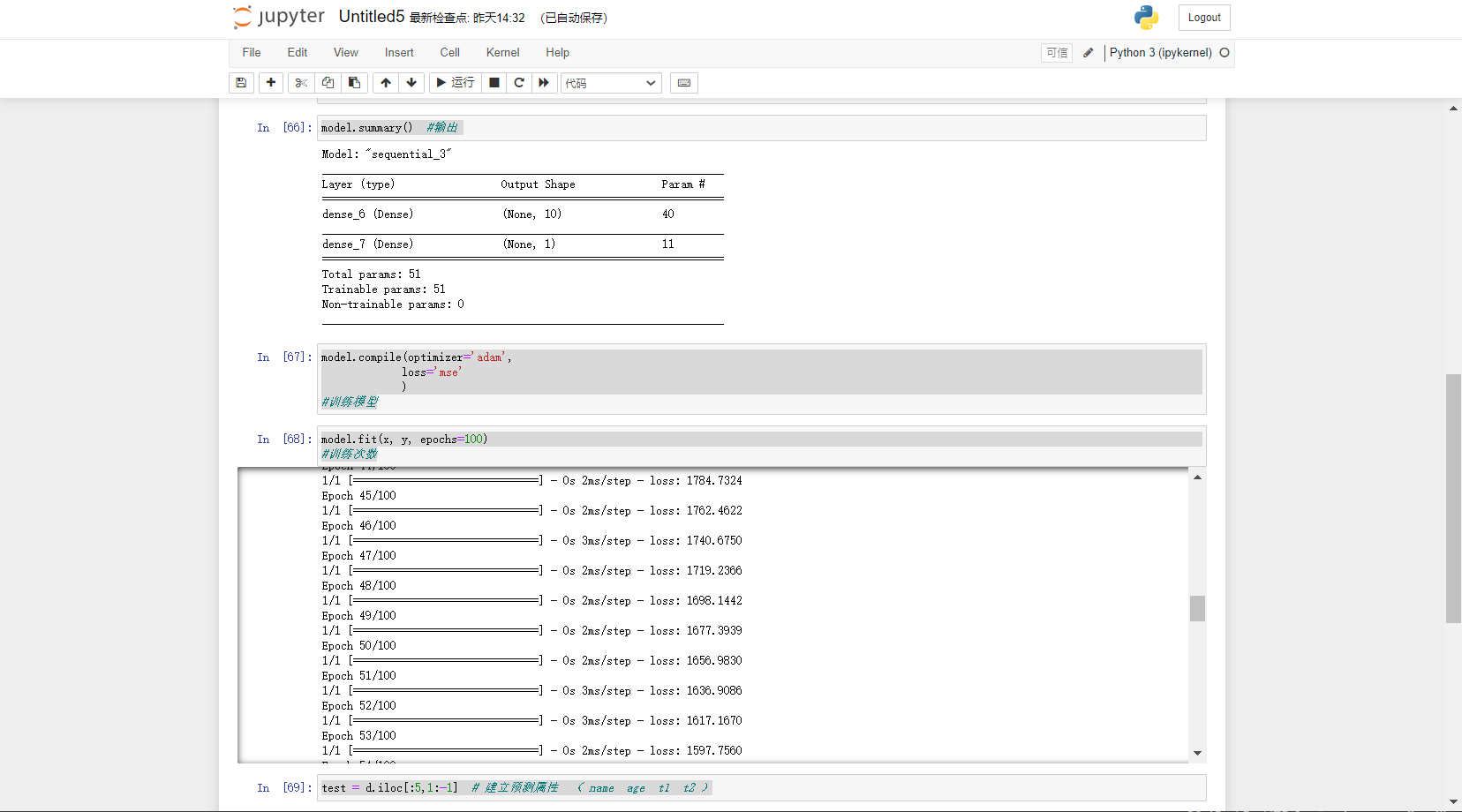This screenshot has width=1462, height=812.
Task: Click the page scrollbar down arrow
Action: [1453, 802]
